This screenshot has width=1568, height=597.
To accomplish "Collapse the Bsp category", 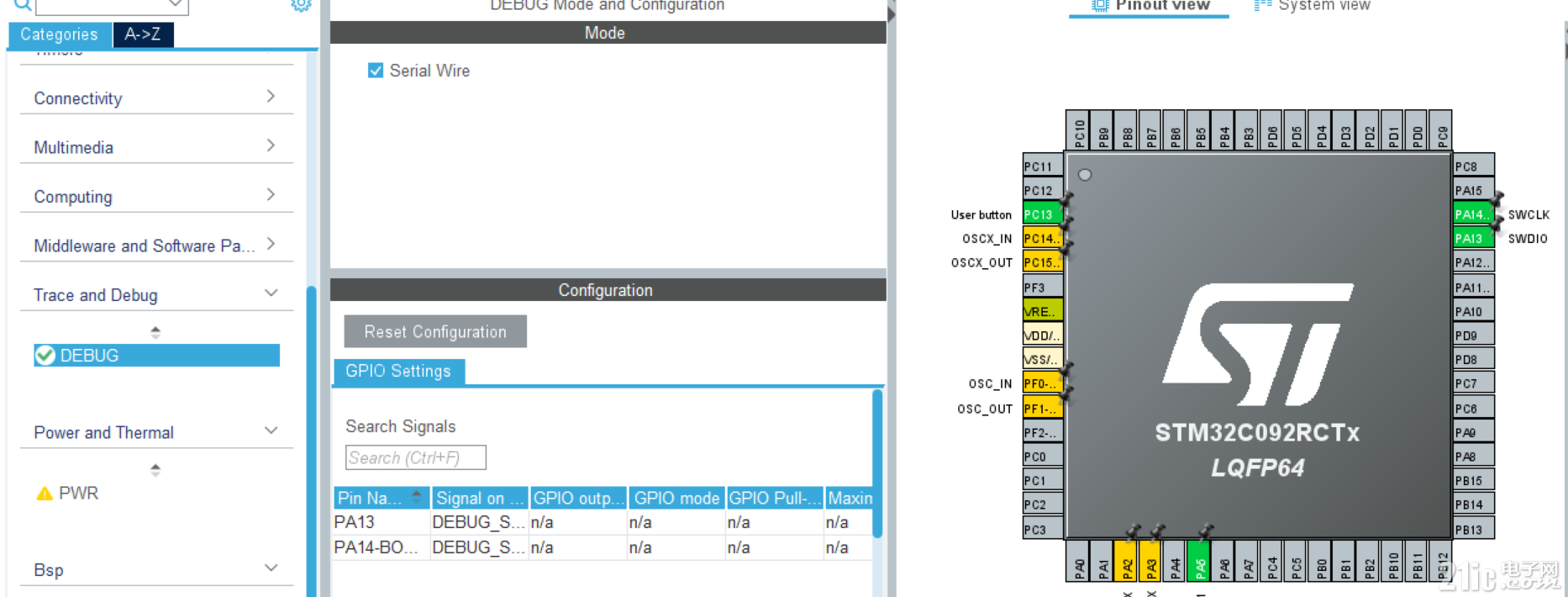I will point(156,570).
